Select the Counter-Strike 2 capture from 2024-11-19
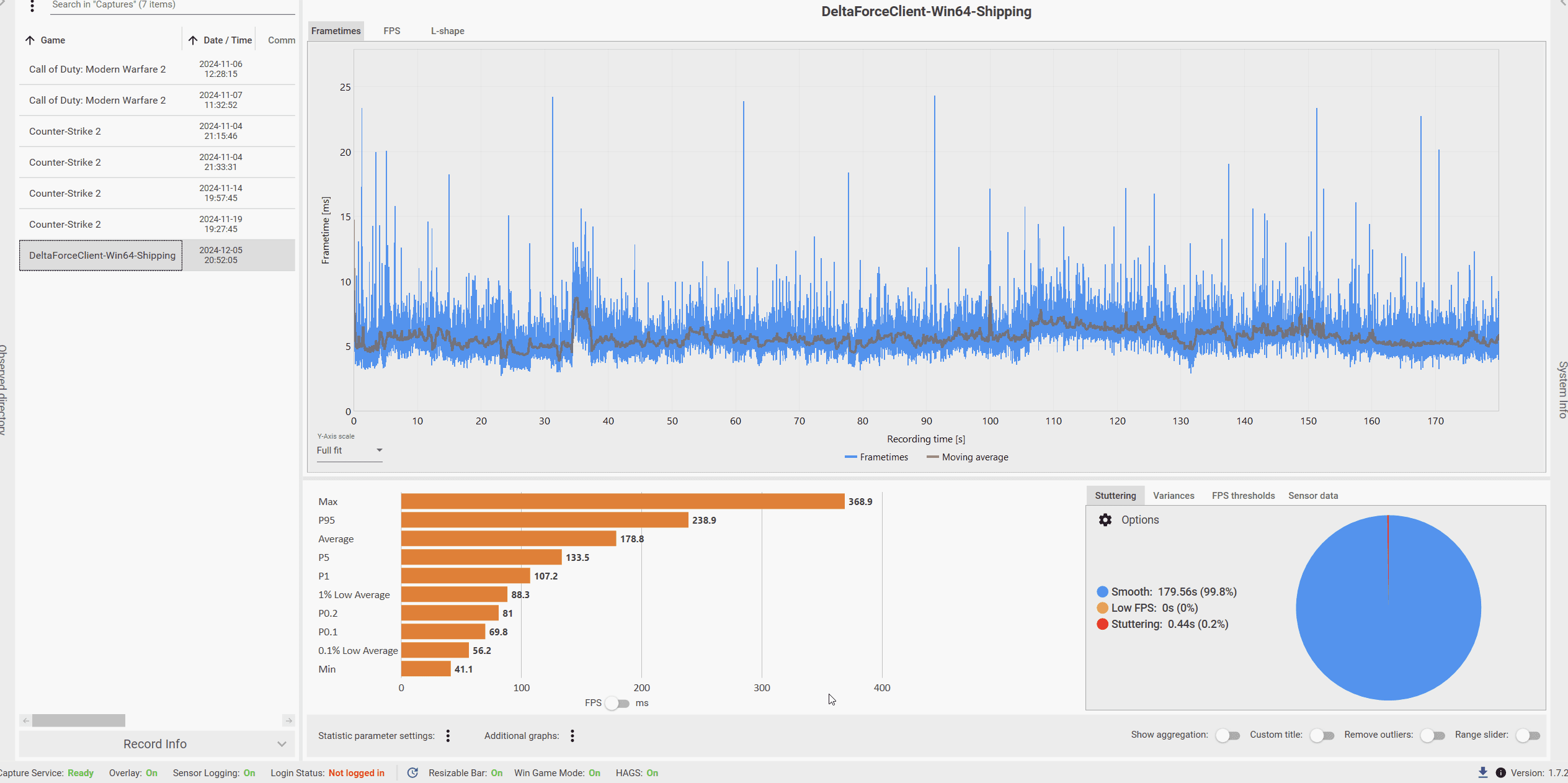The height and width of the screenshot is (783, 1568). [157, 224]
